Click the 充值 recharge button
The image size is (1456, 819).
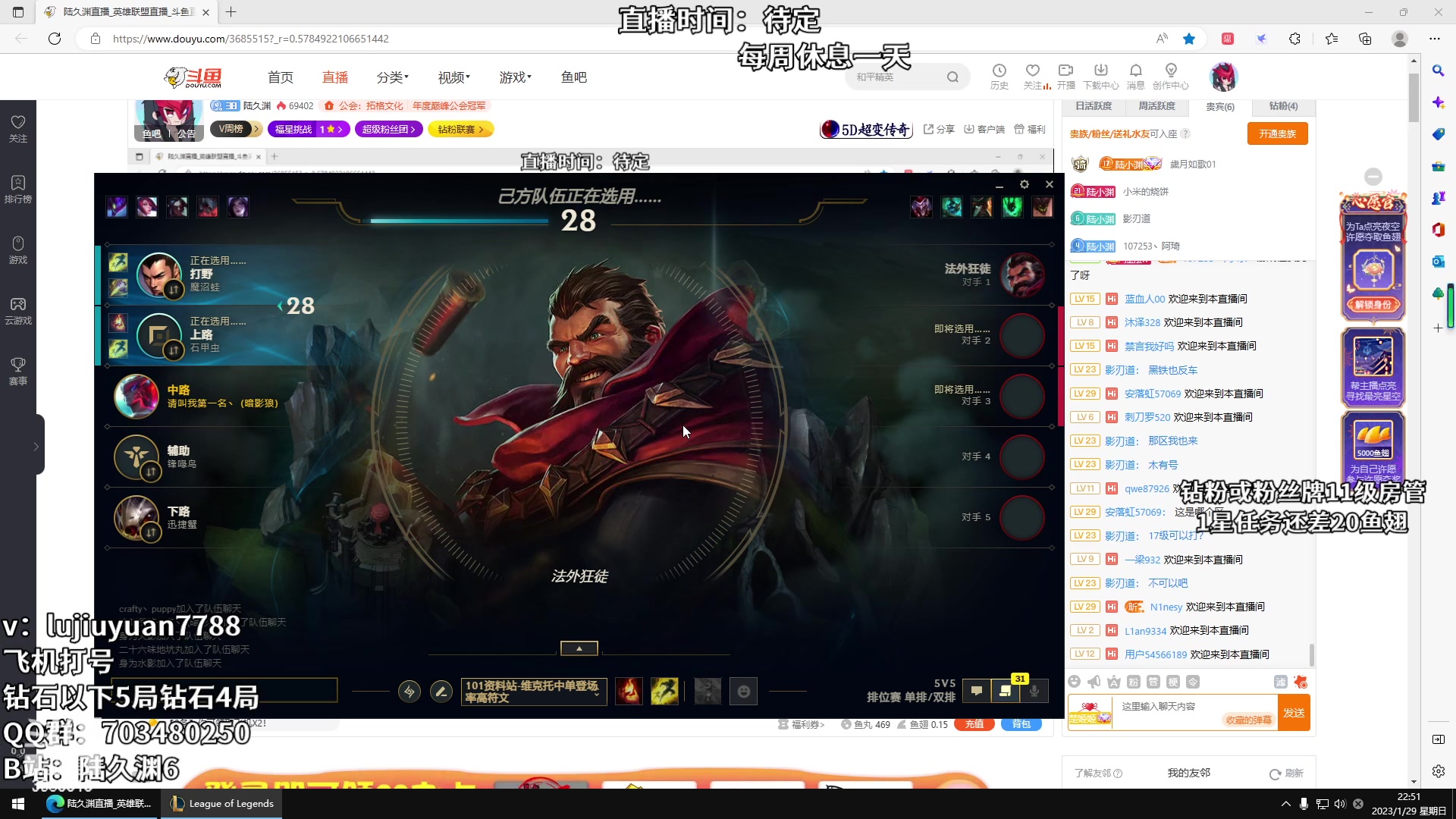pyautogui.click(x=974, y=724)
